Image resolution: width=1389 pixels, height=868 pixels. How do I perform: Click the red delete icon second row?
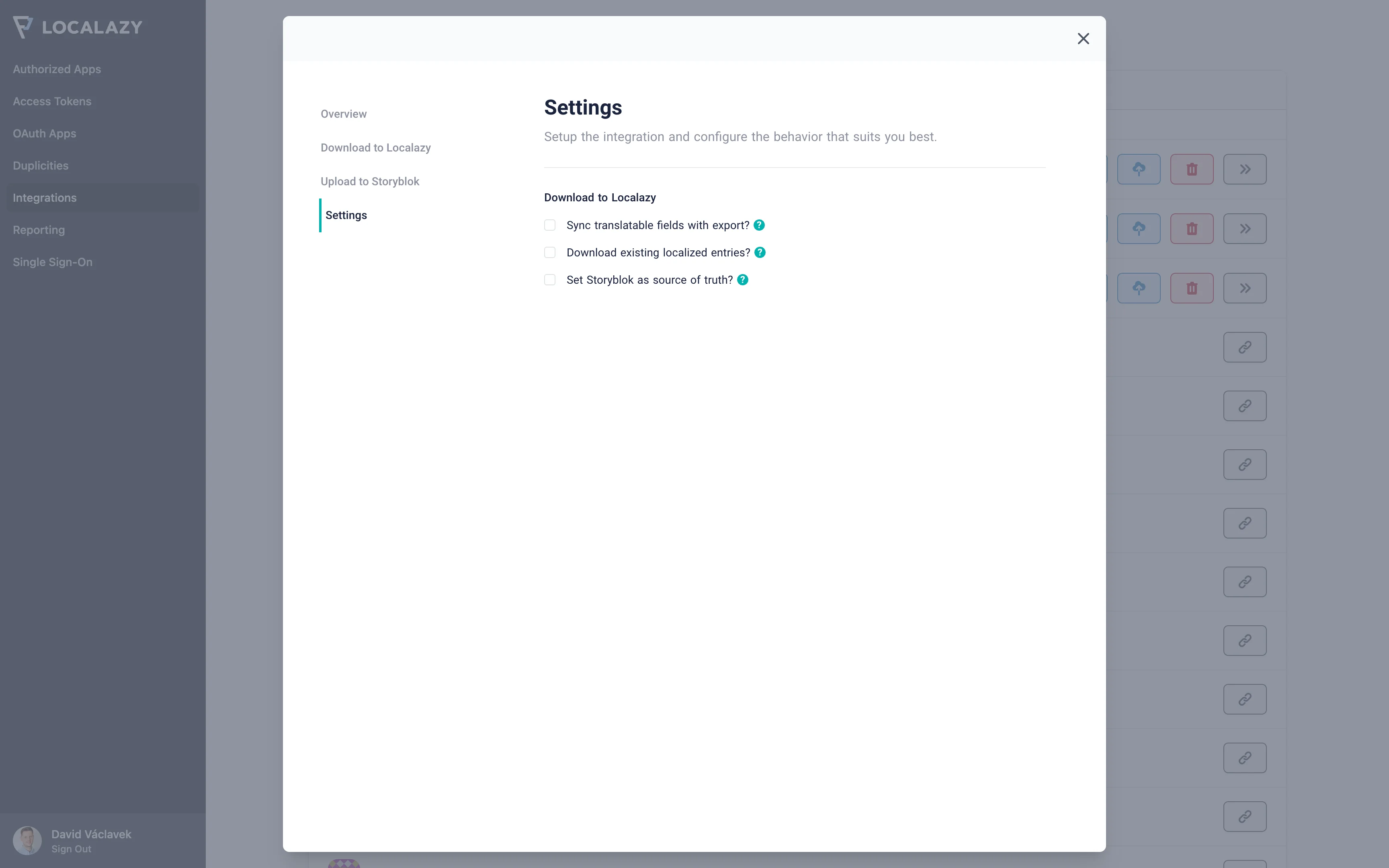[x=1192, y=228]
